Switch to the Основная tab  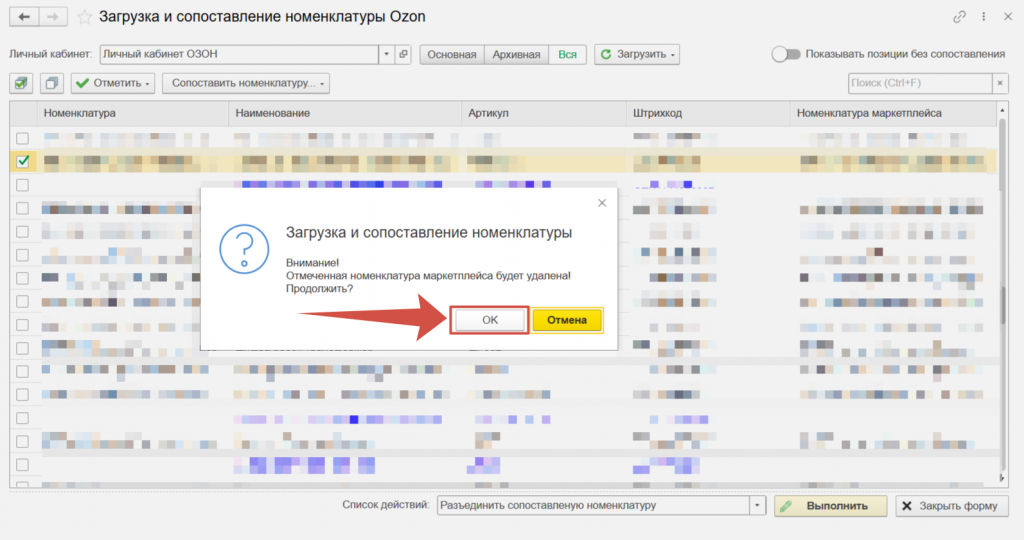click(452, 54)
